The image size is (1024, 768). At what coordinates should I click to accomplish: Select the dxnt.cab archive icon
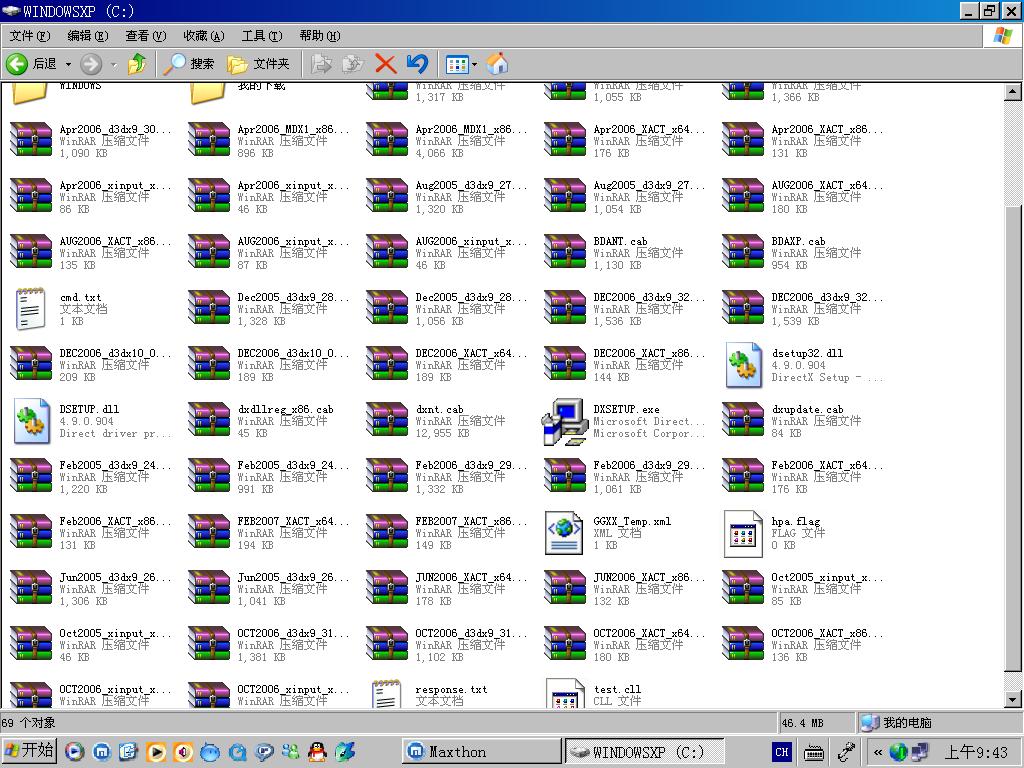click(x=387, y=420)
